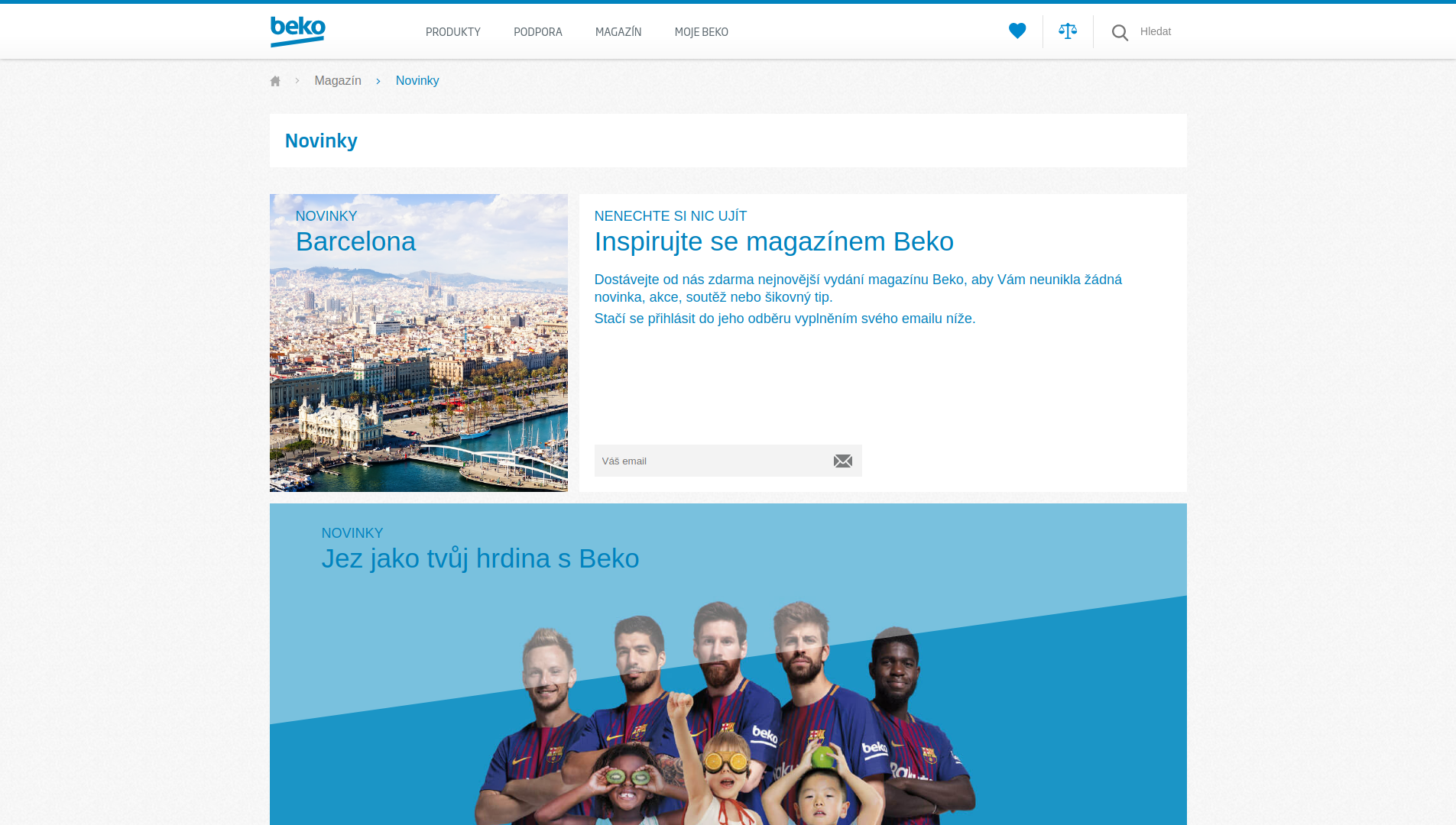Image resolution: width=1456 pixels, height=825 pixels.
Task: Click the Novinky page heading
Action: 321,141
